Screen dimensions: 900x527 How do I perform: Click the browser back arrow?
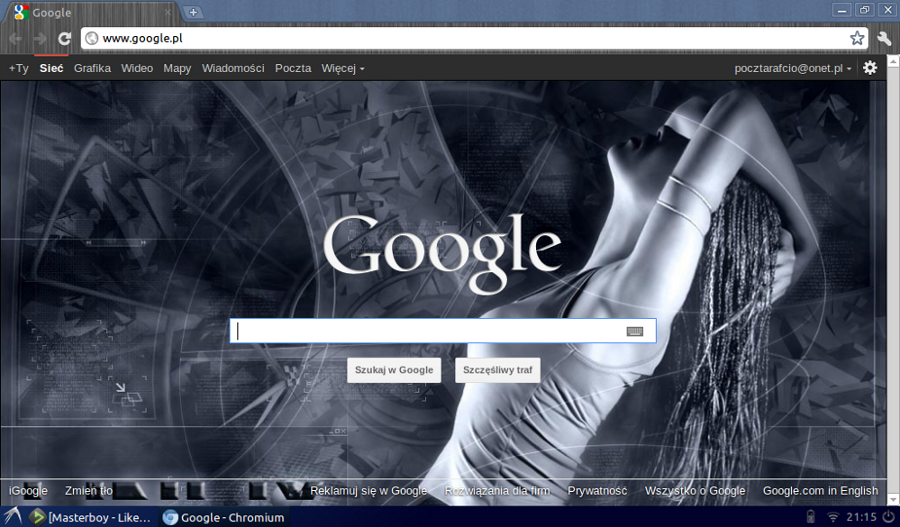pos(15,38)
